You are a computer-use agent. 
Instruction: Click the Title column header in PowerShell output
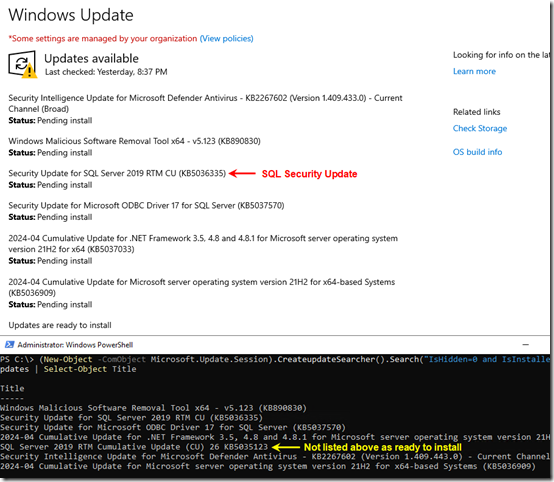pos(12,388)
